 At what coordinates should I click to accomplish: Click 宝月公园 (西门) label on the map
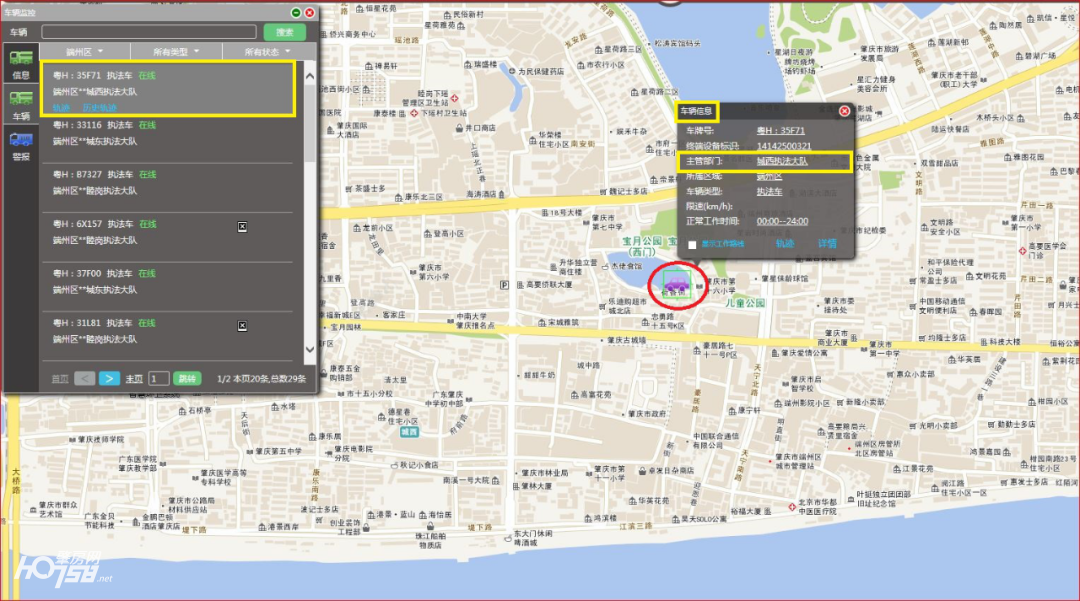pyautogui.click(x=642, y=246)
